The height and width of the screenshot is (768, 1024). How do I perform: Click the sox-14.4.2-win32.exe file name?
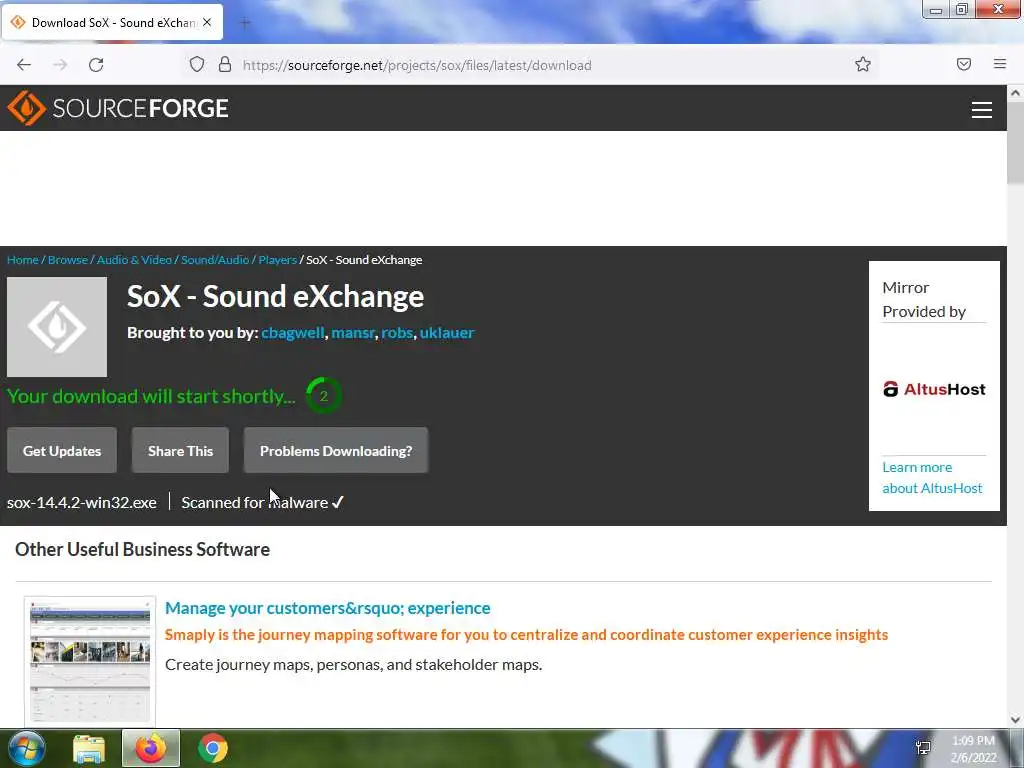coord(82,502)
